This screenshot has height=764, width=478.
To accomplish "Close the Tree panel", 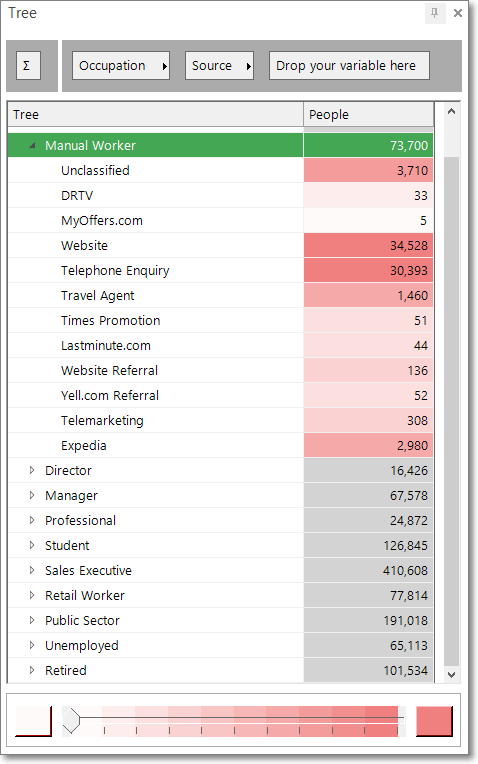I will pos(458,13).
